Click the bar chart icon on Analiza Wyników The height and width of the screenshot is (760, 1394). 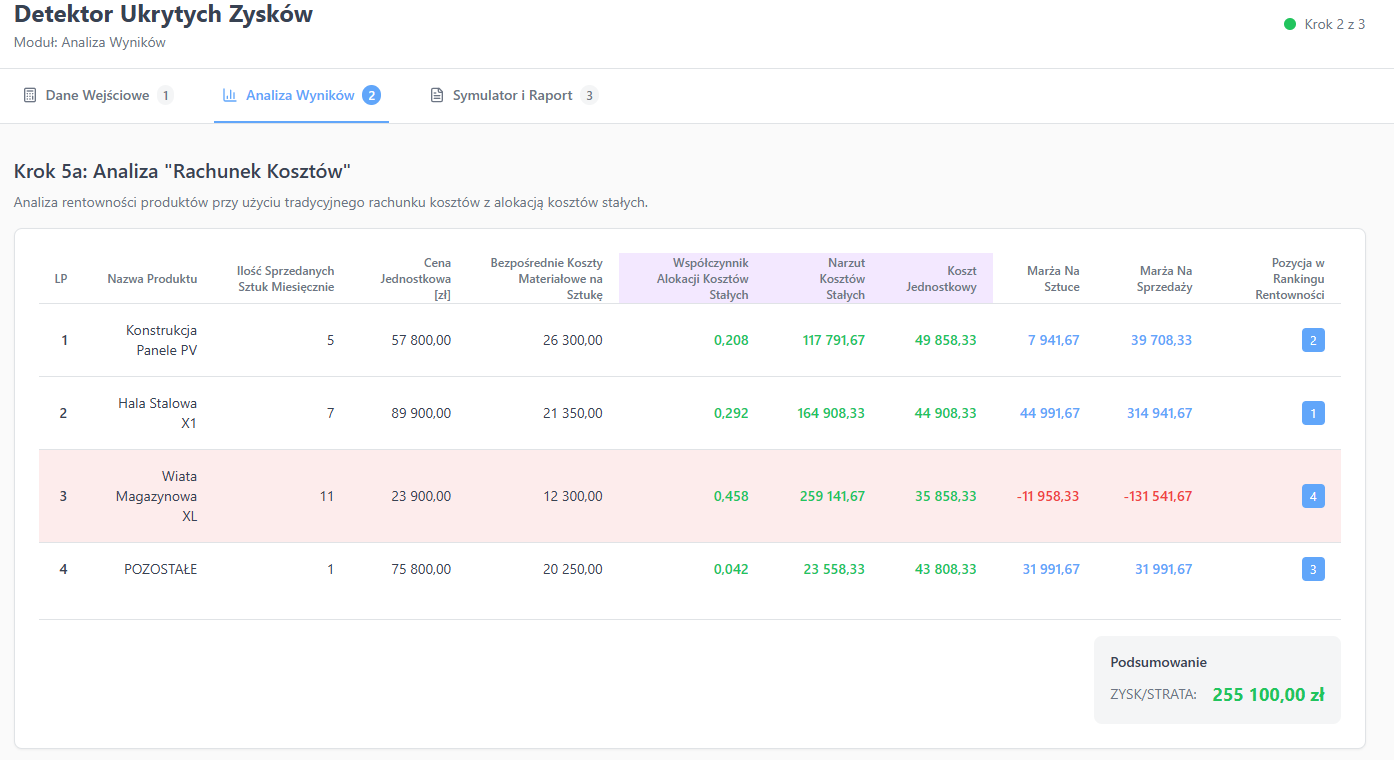(230, 96)
